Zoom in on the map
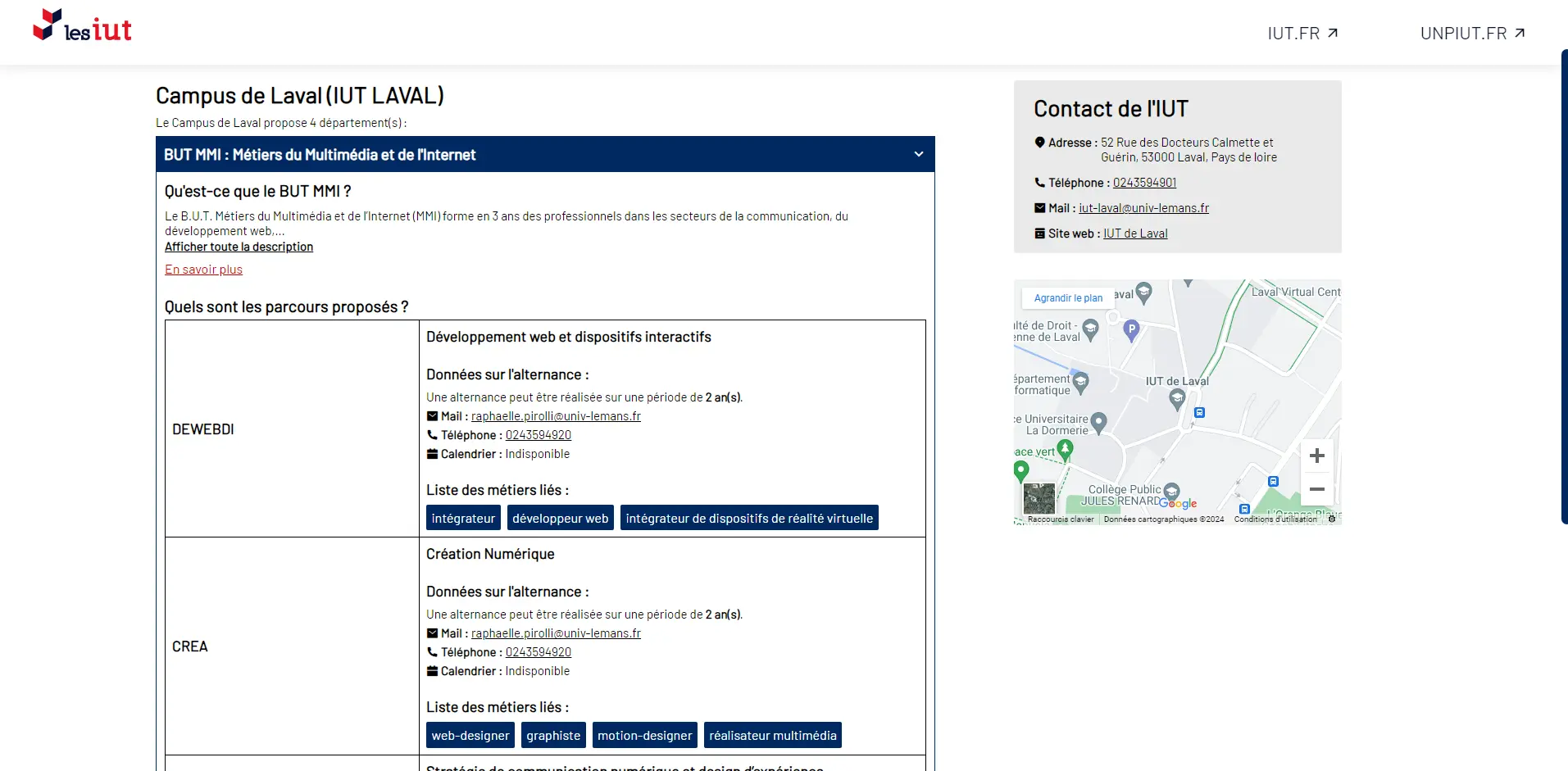 [x=1316, y=456]
